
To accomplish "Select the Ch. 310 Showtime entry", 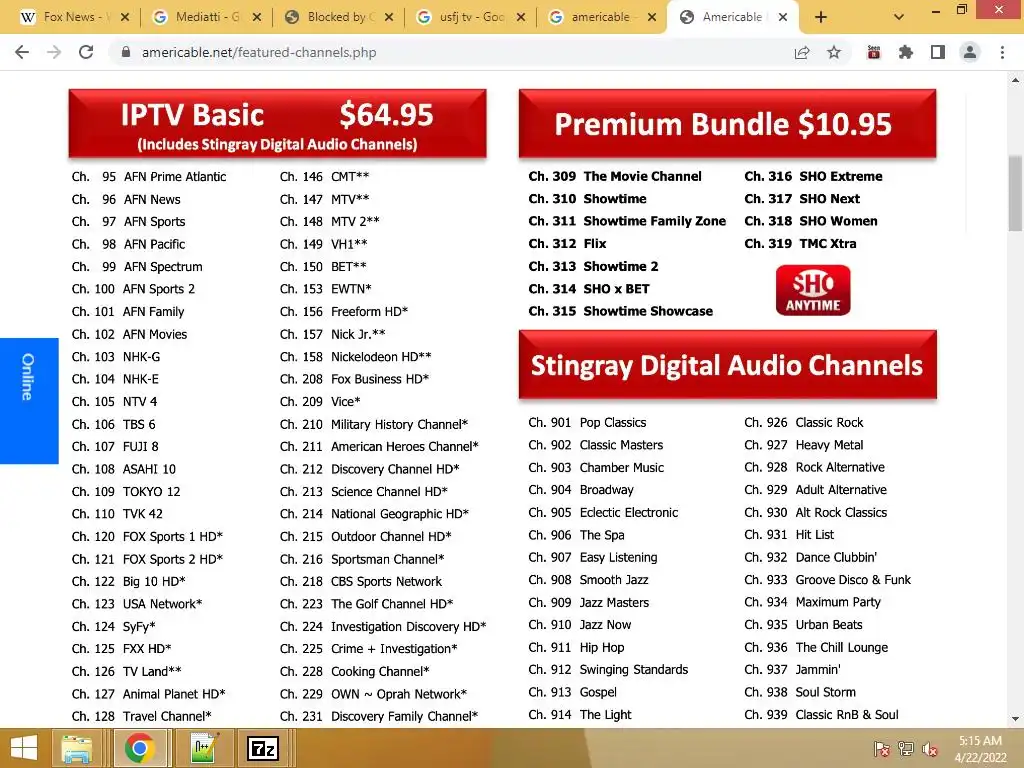I will 588,199.
